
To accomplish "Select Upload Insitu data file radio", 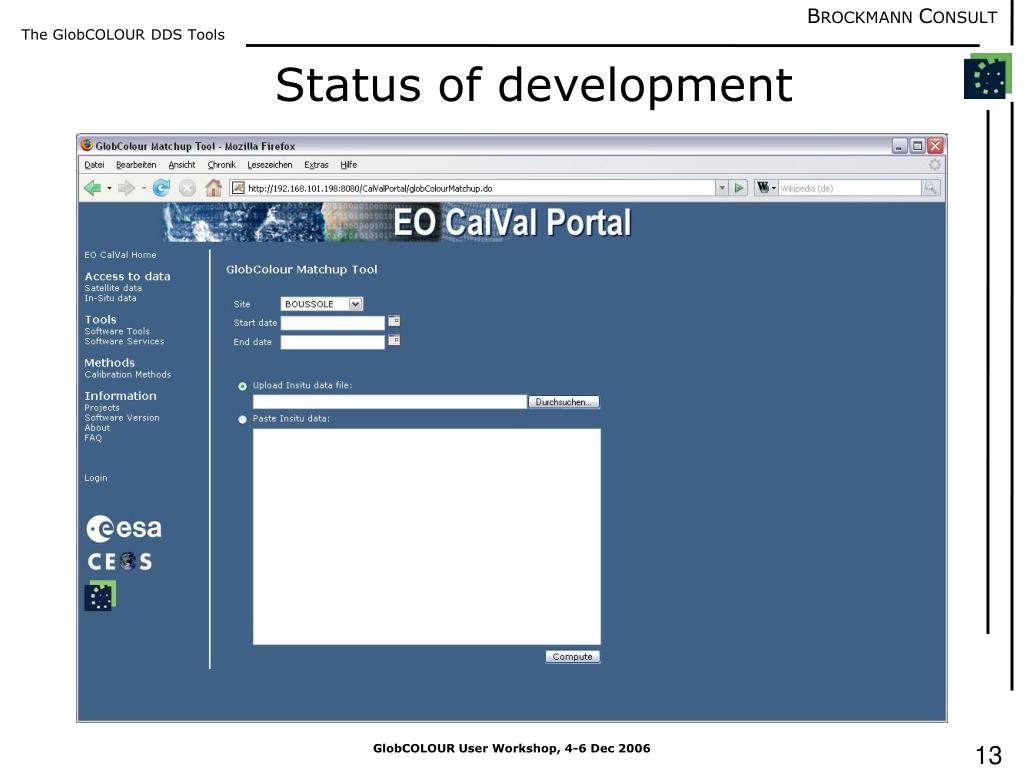I will pyautogui.click(x=242, y=387).
